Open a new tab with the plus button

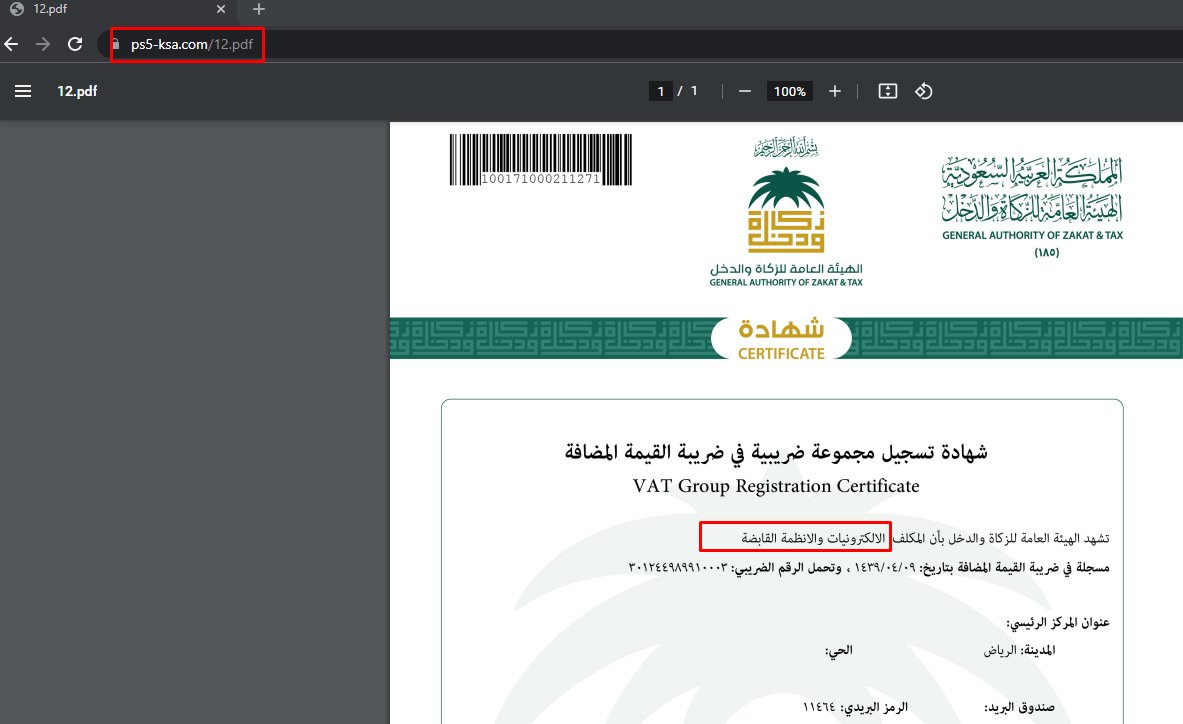pos(259,9)
